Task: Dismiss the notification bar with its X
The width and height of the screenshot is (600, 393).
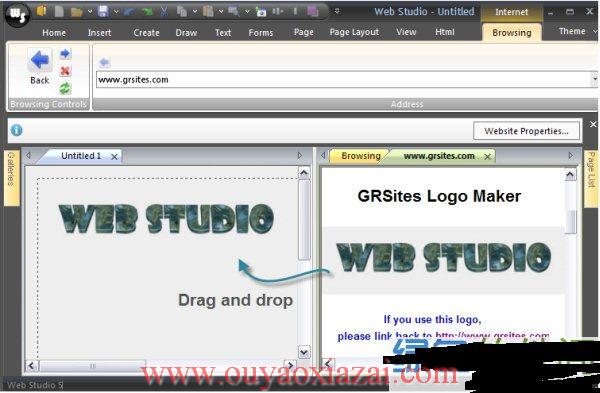Action: coord(593,124)
